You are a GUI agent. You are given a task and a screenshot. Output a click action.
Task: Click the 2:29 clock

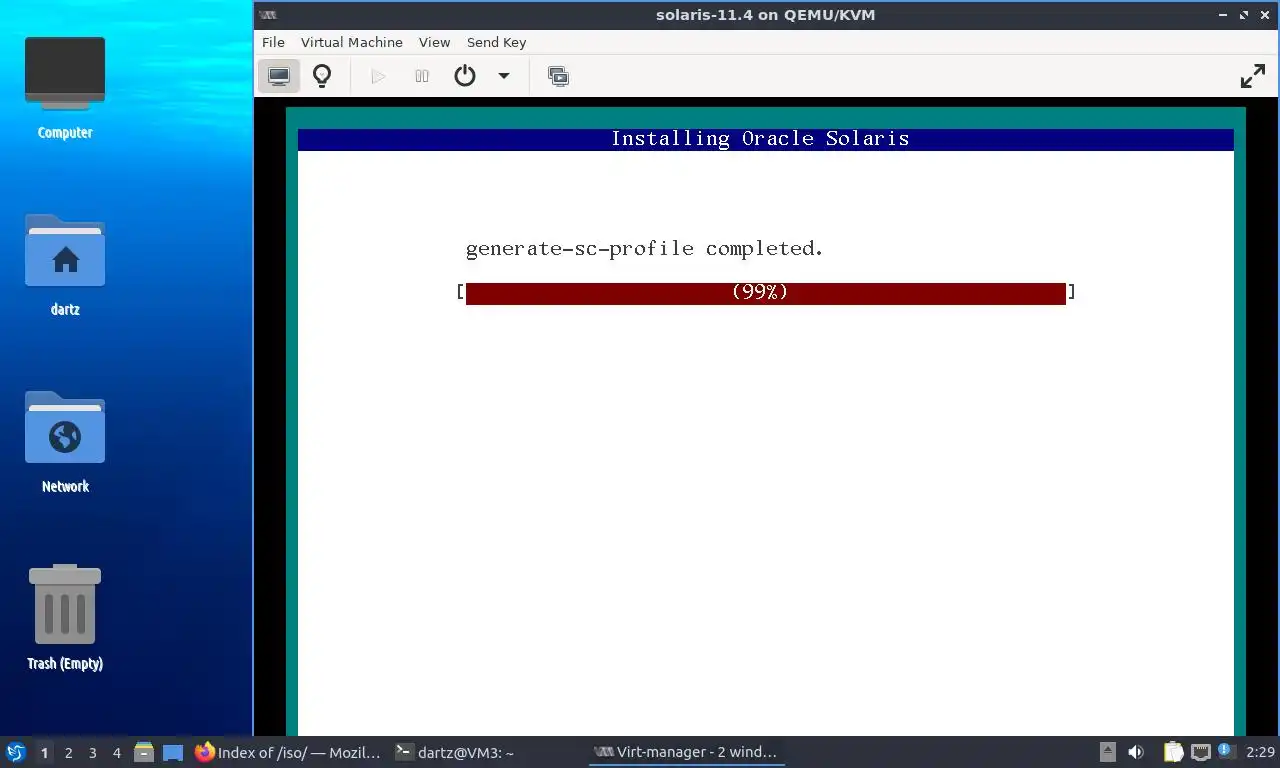[1260, 752]
